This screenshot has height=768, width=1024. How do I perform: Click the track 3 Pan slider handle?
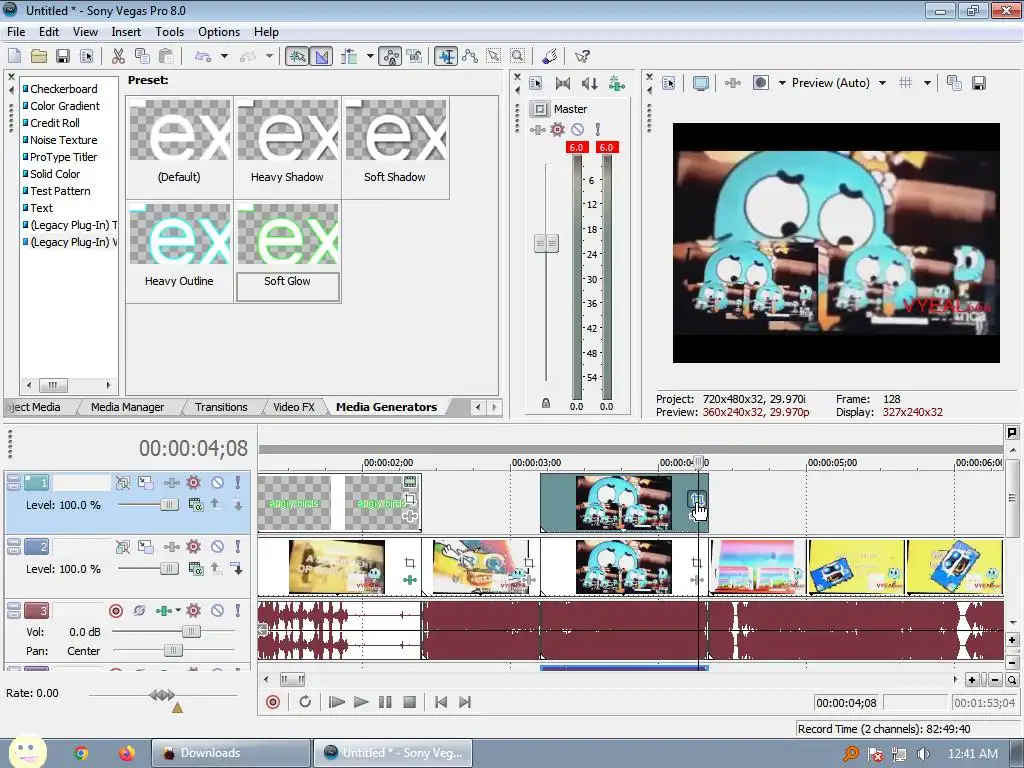[x=173, y=650]
